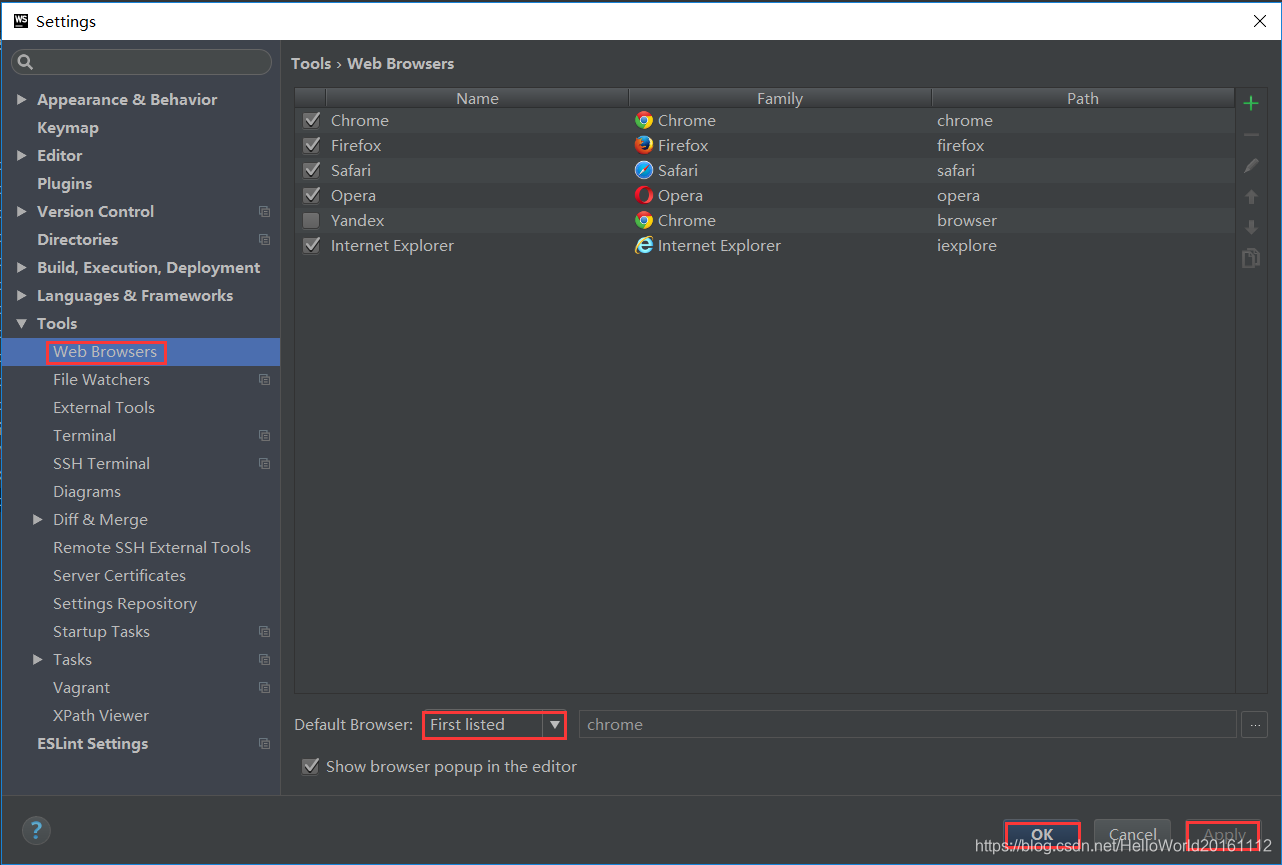Expand the Version Control arrow
Image resolution: width=1282 pixels, height=865 pixels.
click(x=22, y=212)
